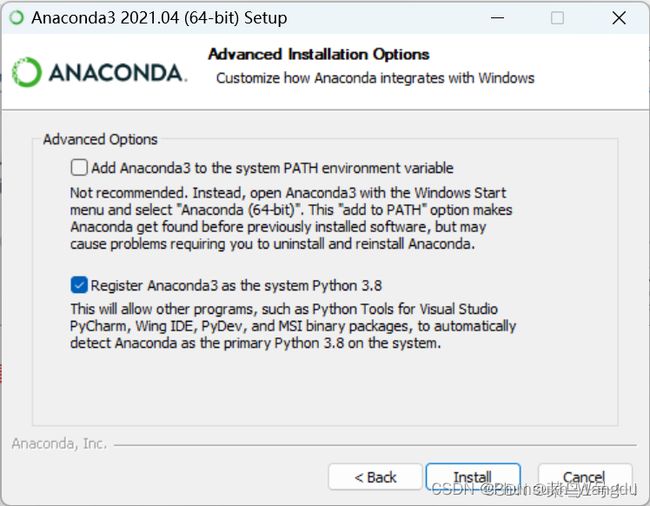Click the green Anaconda ring logo in header

click(x=27, y=72)
